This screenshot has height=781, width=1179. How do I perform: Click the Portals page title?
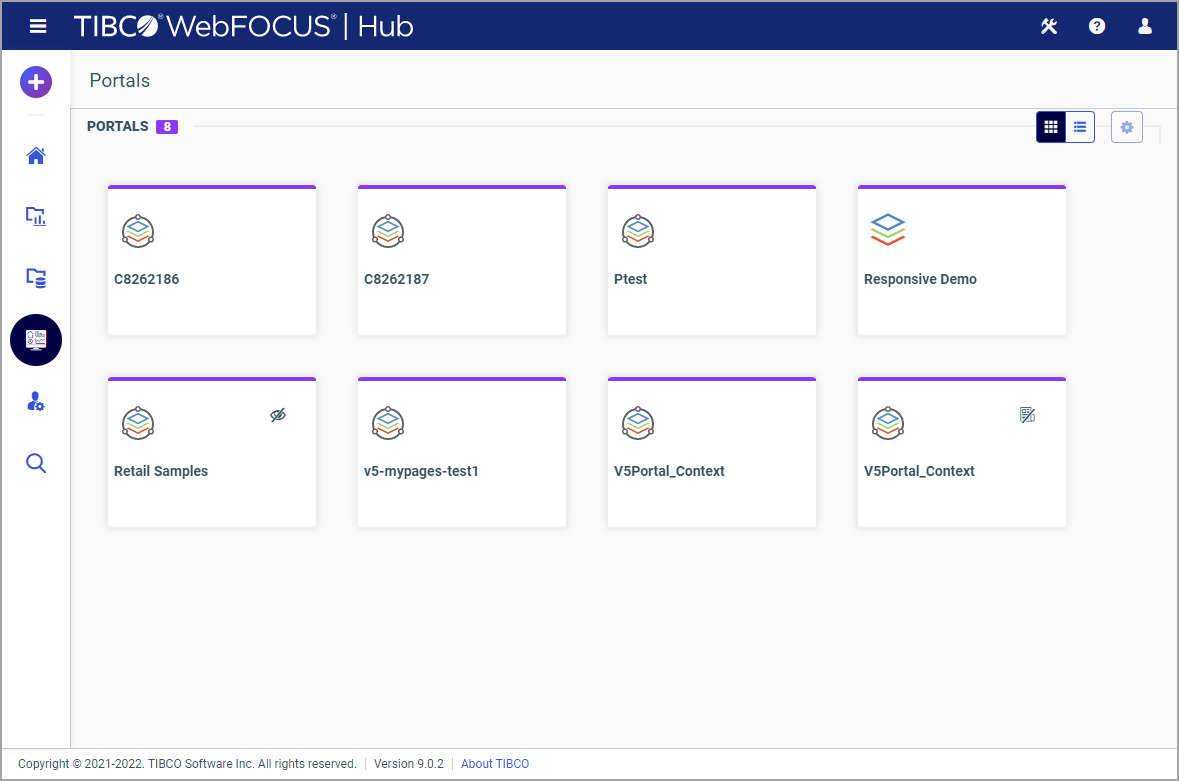pos(120,80)
